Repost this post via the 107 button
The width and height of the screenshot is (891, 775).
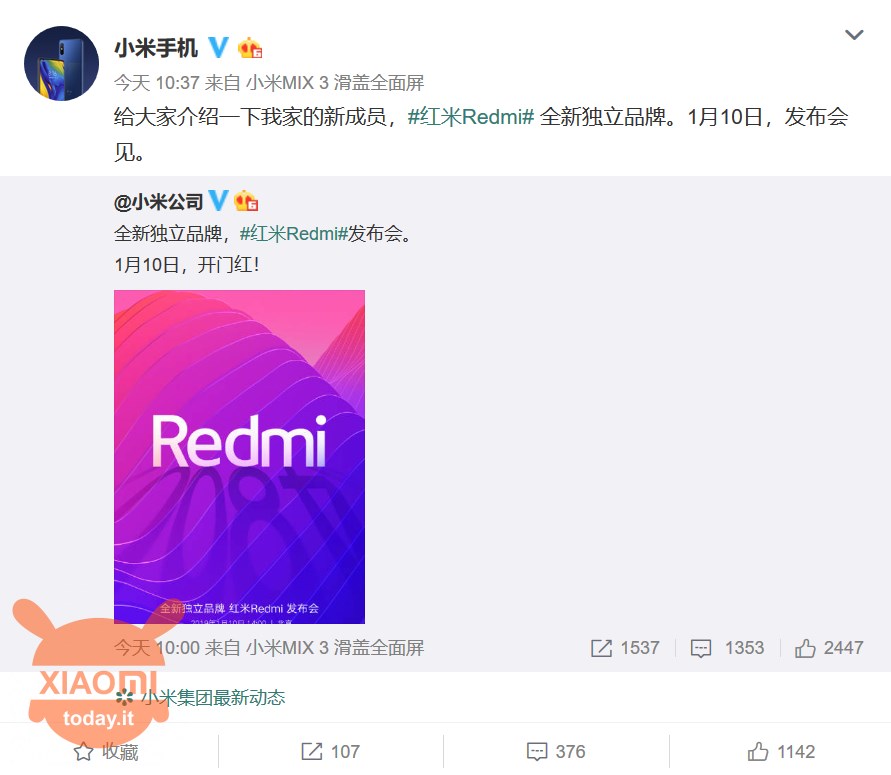331,752
